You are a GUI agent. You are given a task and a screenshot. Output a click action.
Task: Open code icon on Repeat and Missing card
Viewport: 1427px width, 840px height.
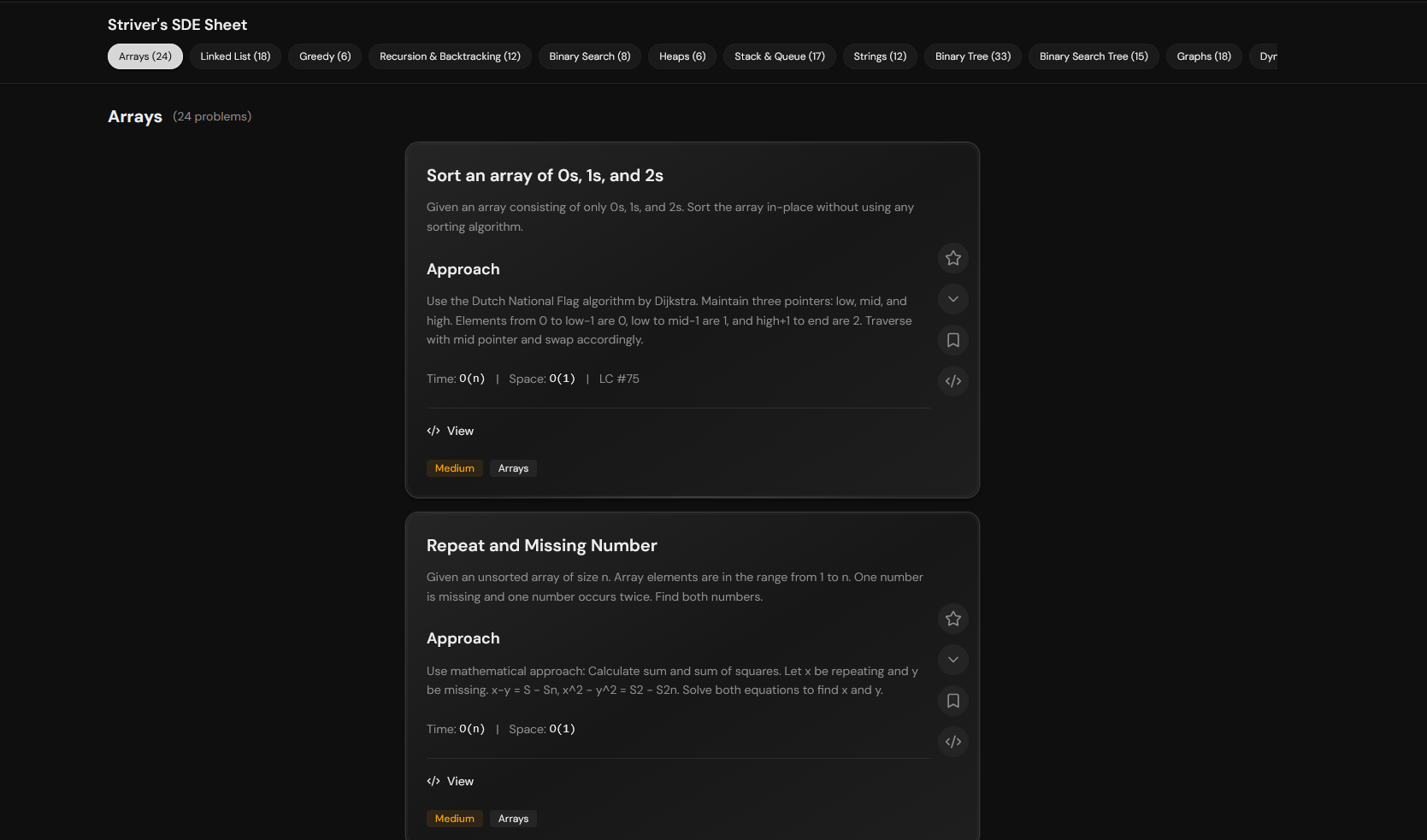[x=953, y=742]
